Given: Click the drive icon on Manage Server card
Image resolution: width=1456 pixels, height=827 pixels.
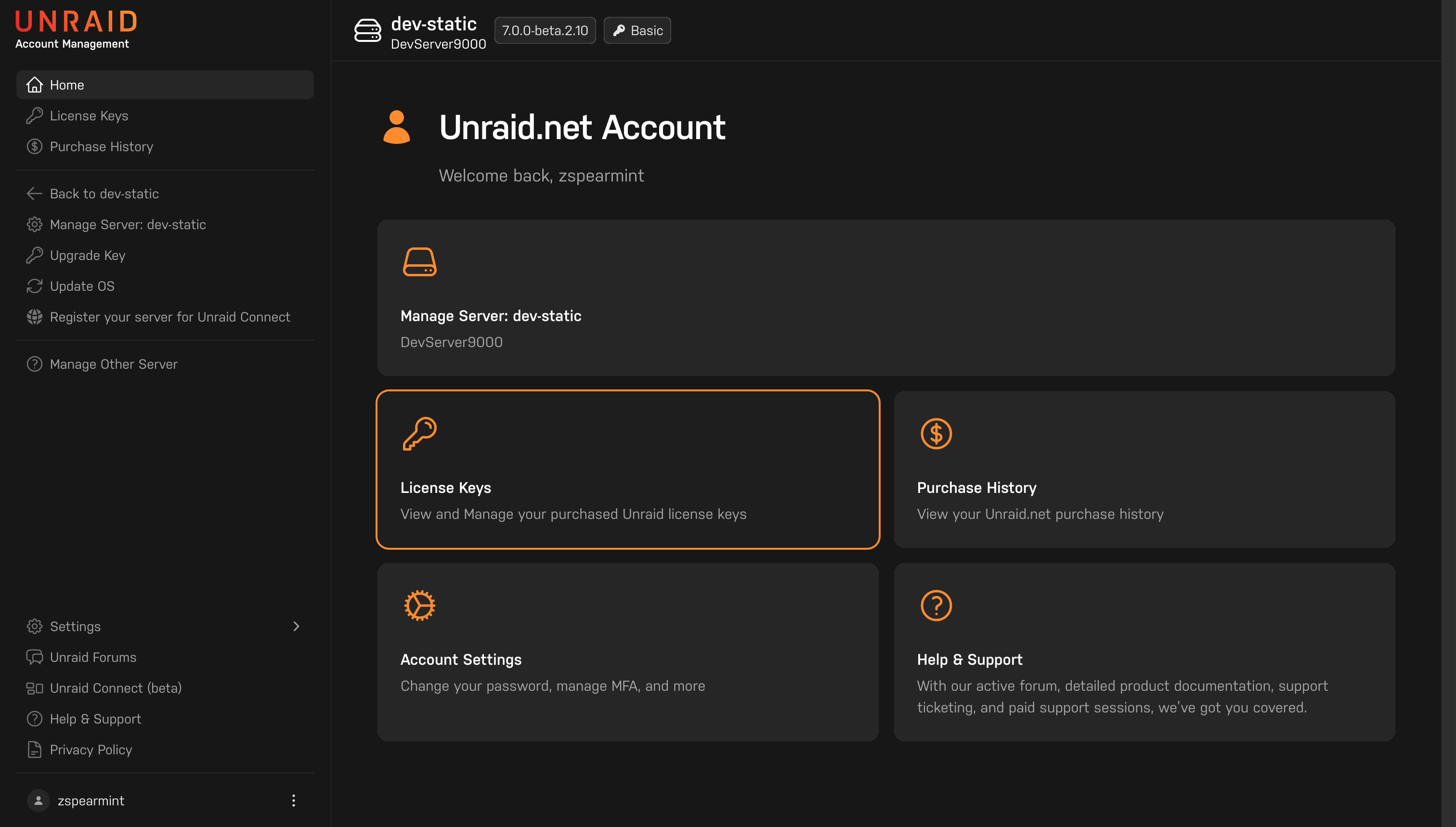Looking at the screenshot, I should pyautogui.click(x=419, y=262).
